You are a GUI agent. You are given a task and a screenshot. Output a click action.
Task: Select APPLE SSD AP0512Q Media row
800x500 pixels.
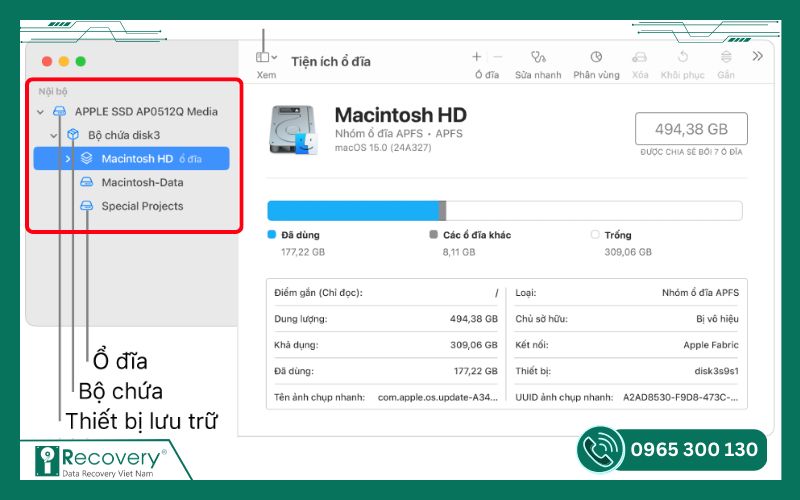(132, 111)
